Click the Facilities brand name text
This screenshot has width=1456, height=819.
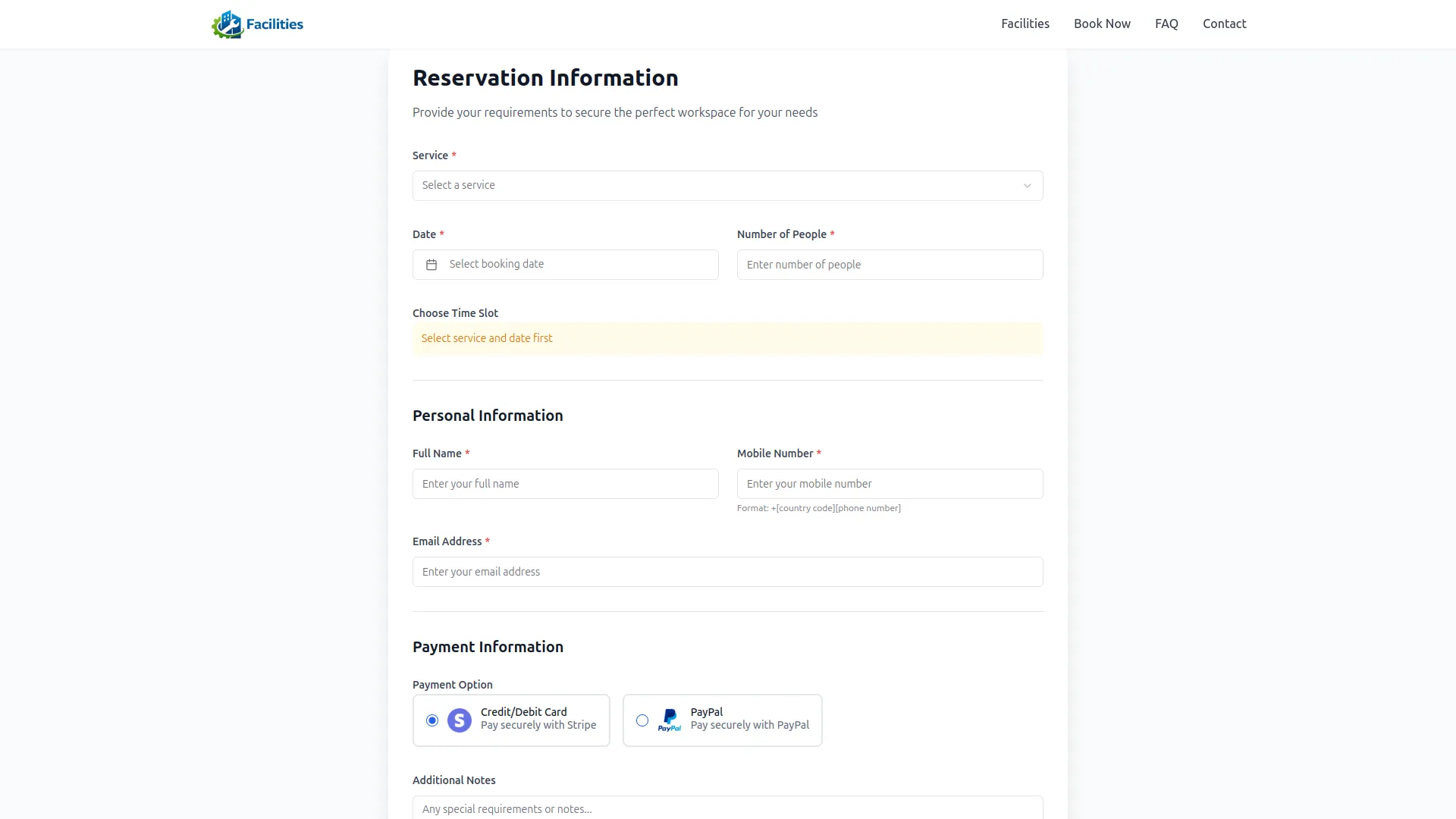pyautogui.click(x=275, y=24)
